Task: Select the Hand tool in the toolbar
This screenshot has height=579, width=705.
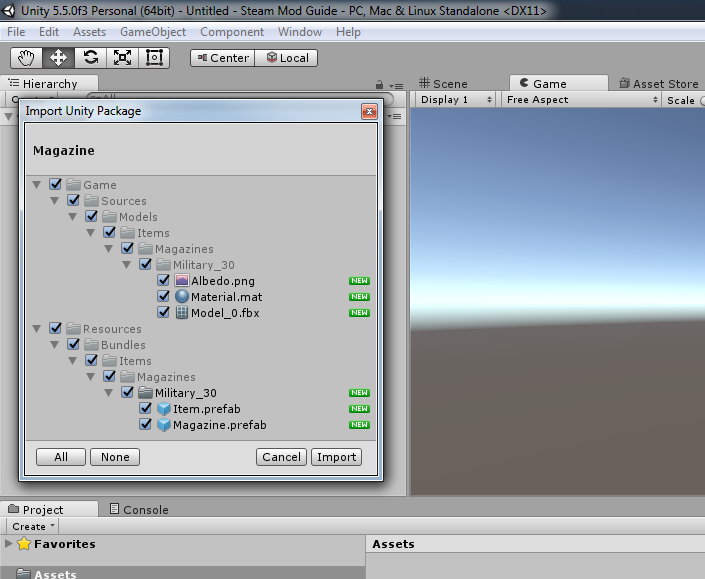Action: coord(27,58)
